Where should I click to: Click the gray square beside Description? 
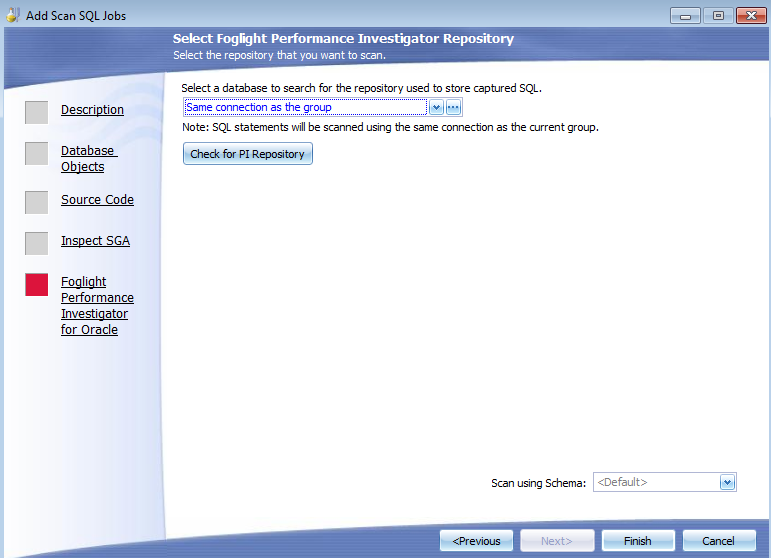[x=36, y=113]
